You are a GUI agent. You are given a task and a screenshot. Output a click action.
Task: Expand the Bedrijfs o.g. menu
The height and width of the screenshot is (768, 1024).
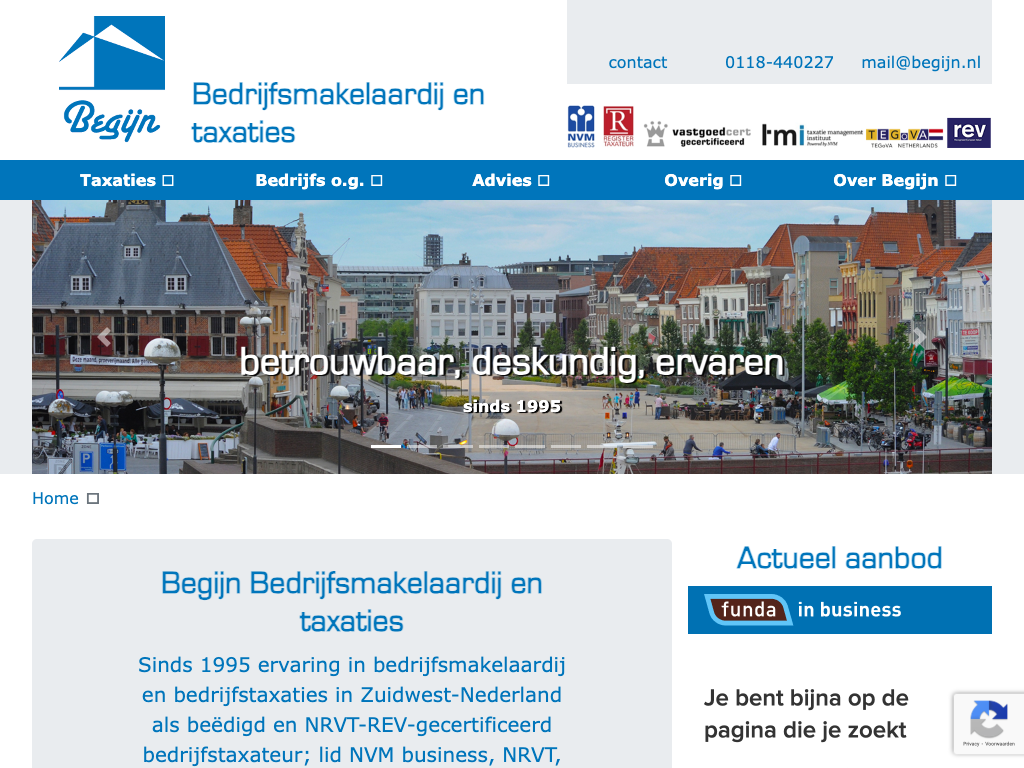pos(319,180)
